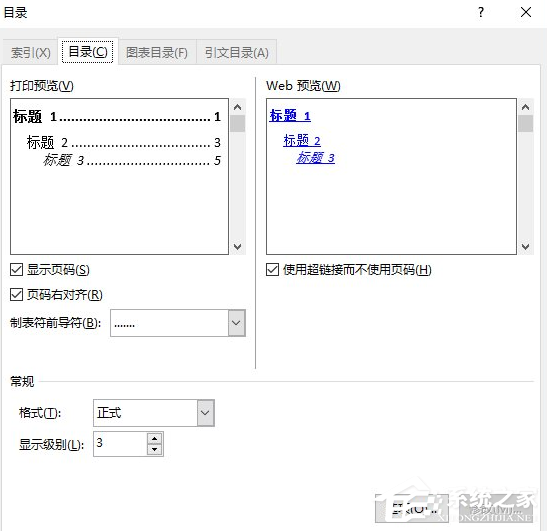Viewport: 547px width, 531px height.
Task: Uncheck 使用超链接而不使用页码(H)
Action: [272, 270]
